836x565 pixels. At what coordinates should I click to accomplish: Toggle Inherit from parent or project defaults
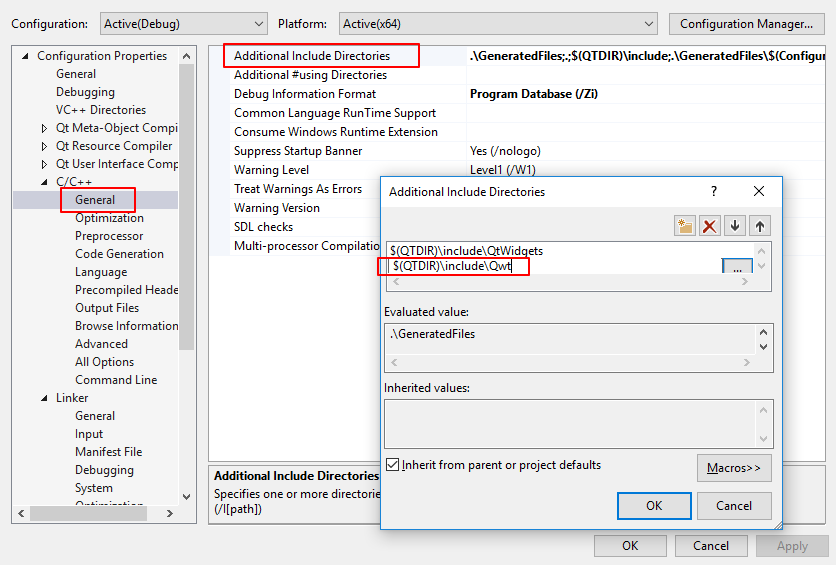tap(393, 465)
